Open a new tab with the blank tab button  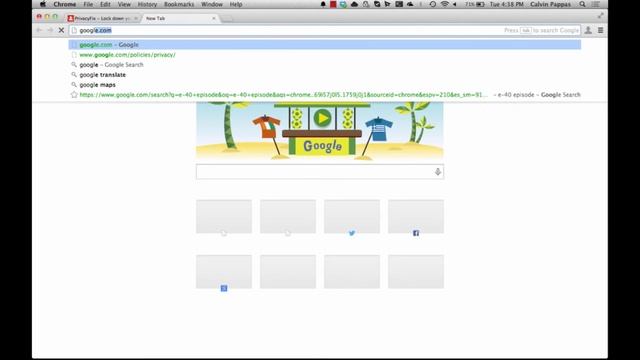tap(227, 19)
